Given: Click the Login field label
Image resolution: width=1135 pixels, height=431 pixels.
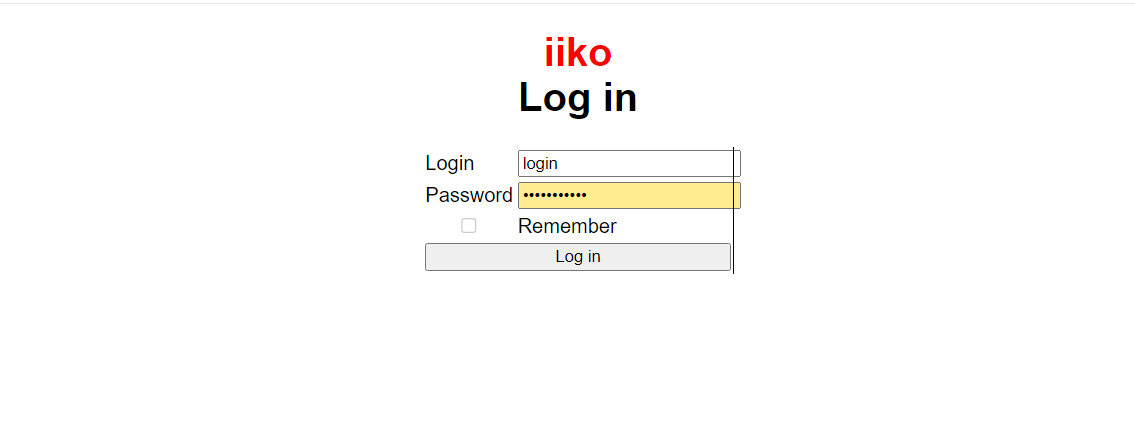Looking at the screenshot, I should [x=450, y=163].
